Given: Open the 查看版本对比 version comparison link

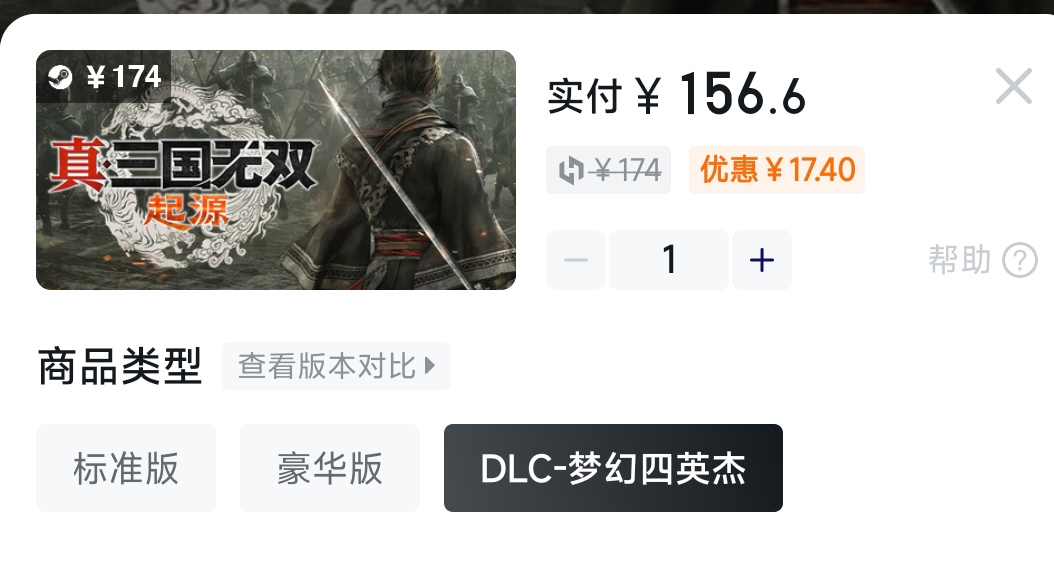Looking at the screenshot, I should pyautogui.click(x=336, y=366).
